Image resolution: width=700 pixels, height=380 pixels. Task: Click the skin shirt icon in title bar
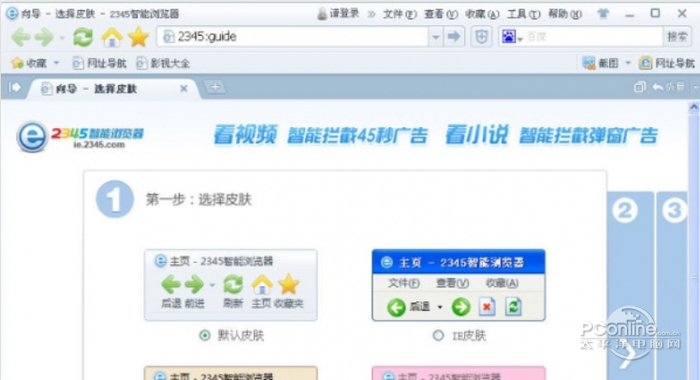coord(603,14)
